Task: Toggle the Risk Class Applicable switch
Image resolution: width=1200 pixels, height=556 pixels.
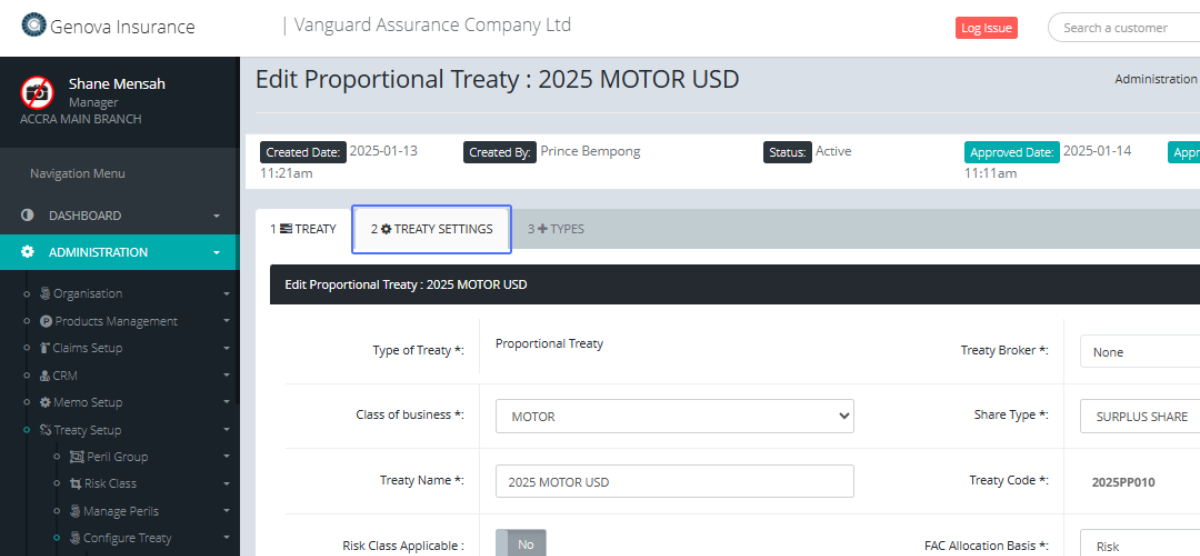Action: 521,545
